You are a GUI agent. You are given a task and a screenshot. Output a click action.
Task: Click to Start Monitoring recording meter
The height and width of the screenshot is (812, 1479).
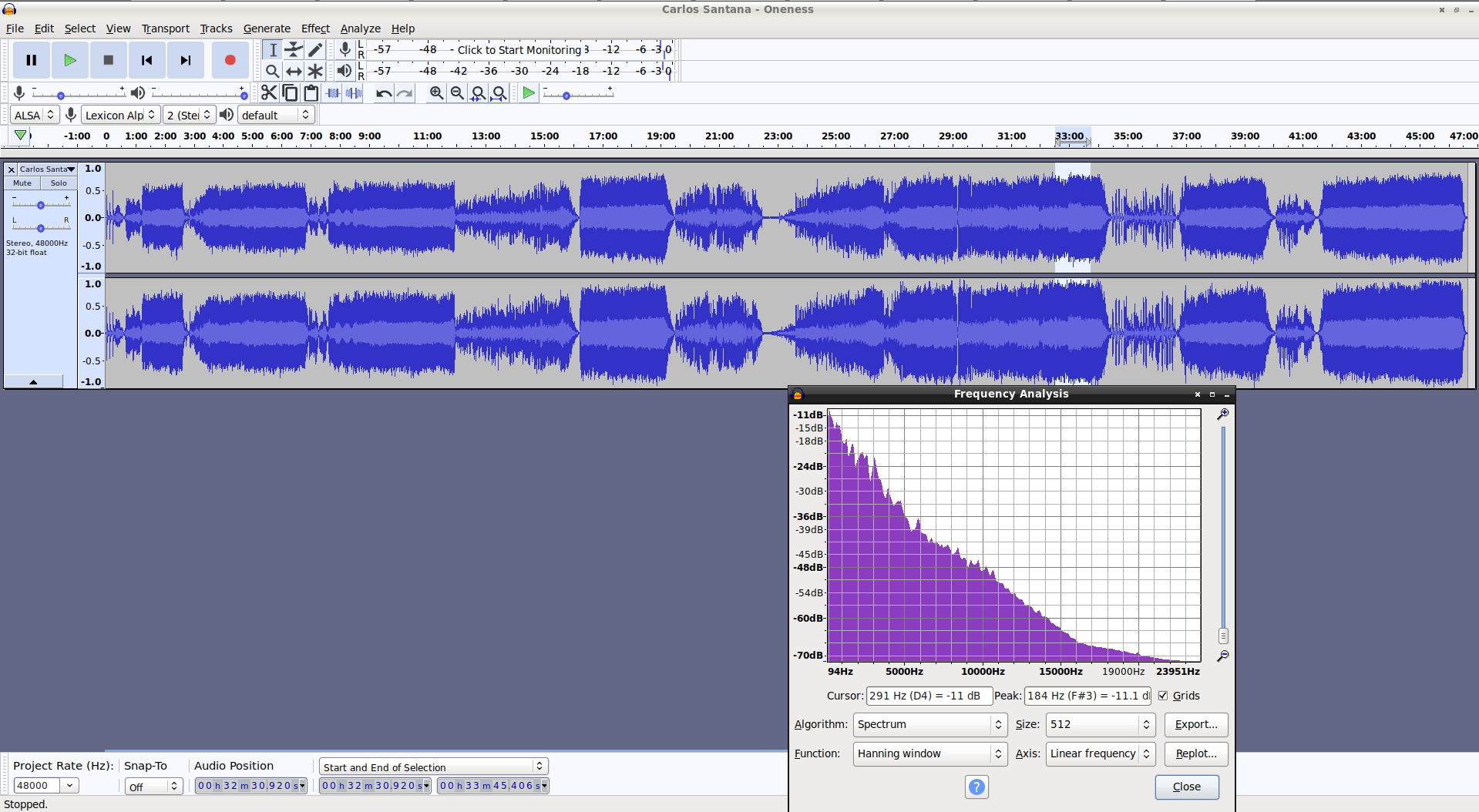coord(519,50)
